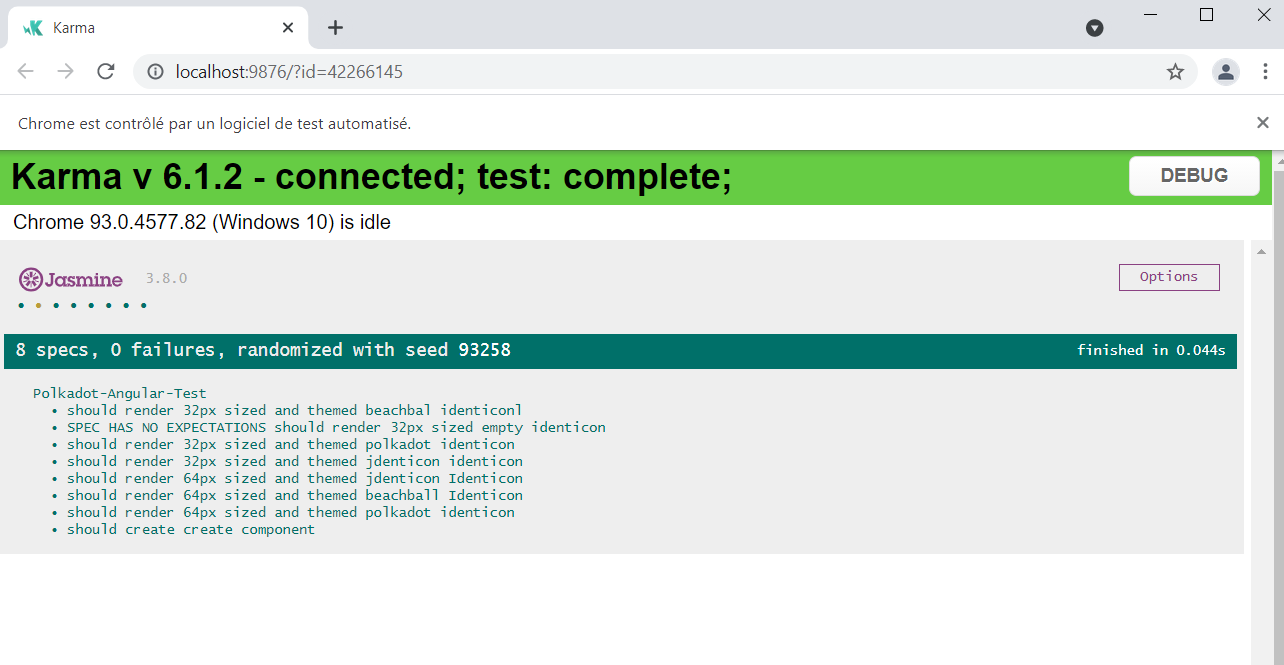Open the Polkadot-Angular-Test suite link

pyautogui.click(x=120, y=393)
